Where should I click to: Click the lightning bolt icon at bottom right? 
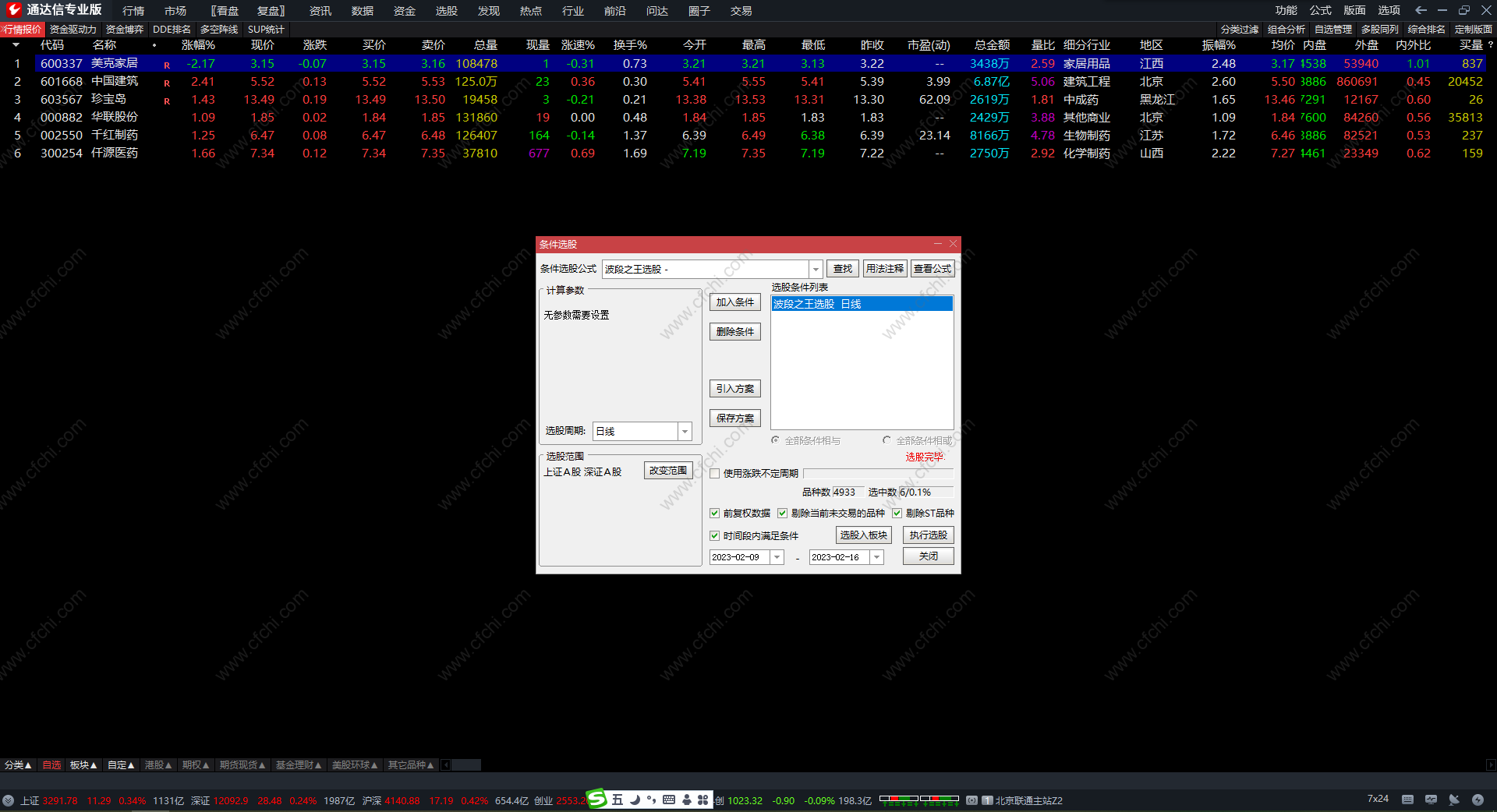coord(1478,800)
